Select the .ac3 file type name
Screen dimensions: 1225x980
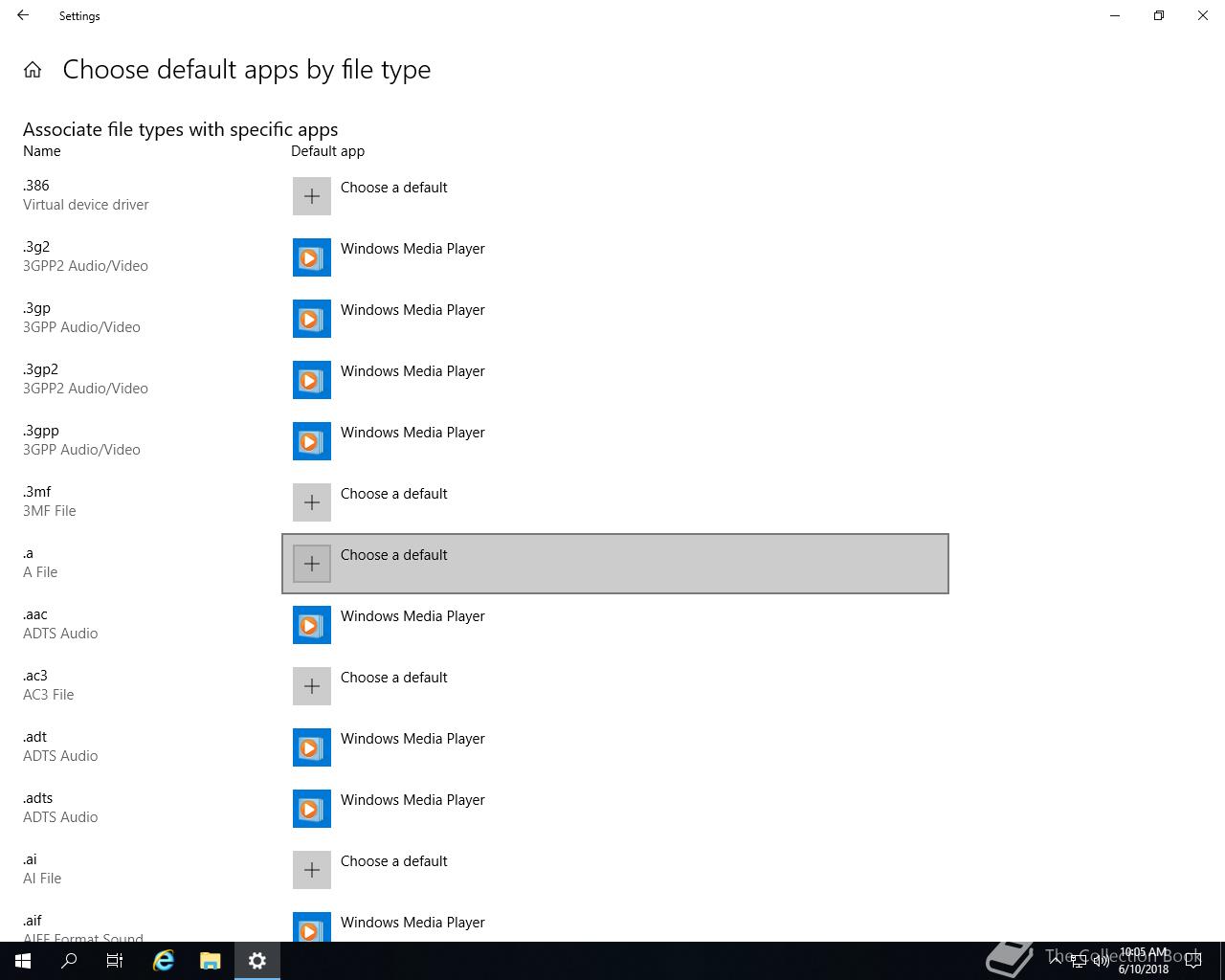click(35, 676)
